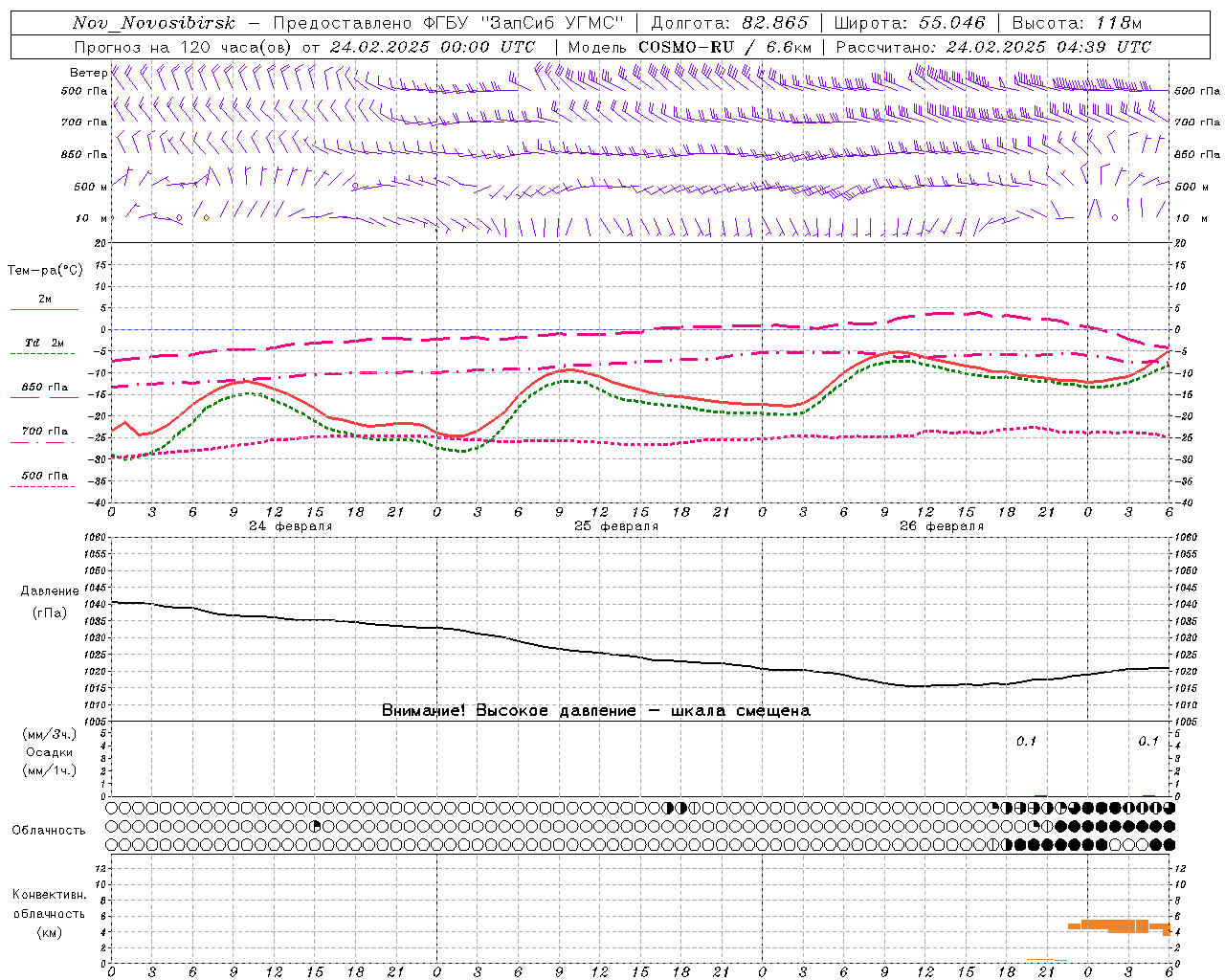The height and width of the screenshot is (980, 1225).
Task: Select the "Давление" pressure panel label
Action: point(50,591)
